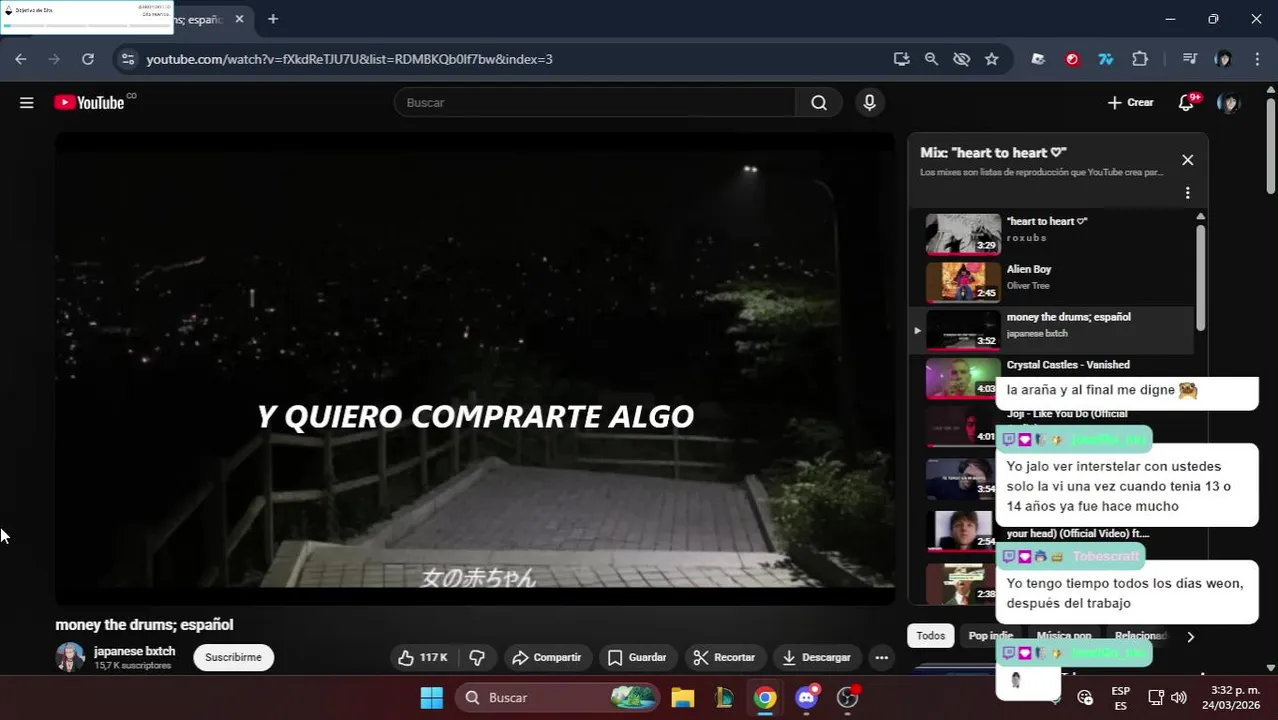Open Chrome's three-dot menu

click(1257, 59)
